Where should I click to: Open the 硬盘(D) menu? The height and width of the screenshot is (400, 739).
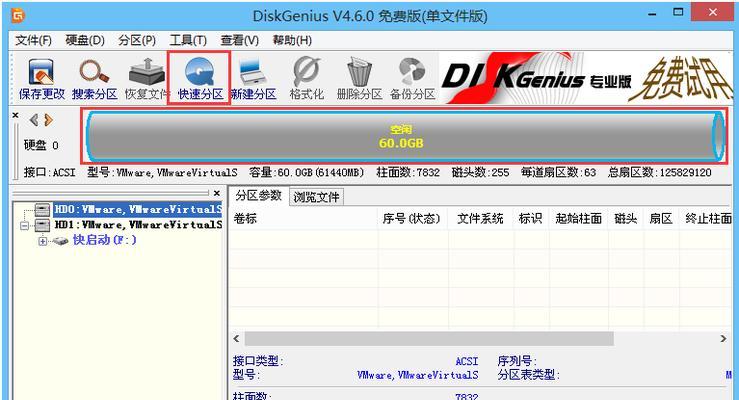coord(85,41)
